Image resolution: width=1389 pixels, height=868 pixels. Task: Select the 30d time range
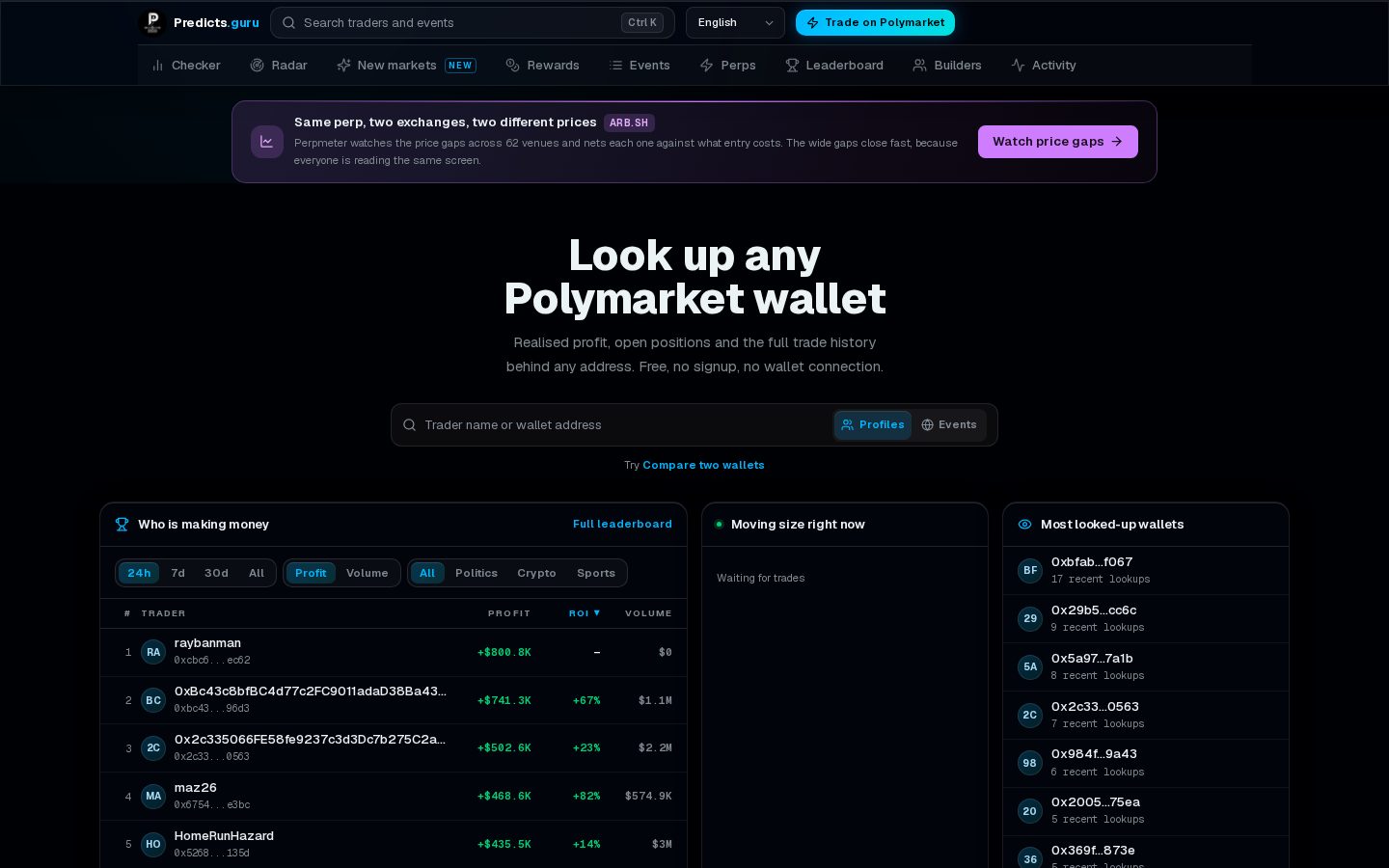click(x=216, y=573)
